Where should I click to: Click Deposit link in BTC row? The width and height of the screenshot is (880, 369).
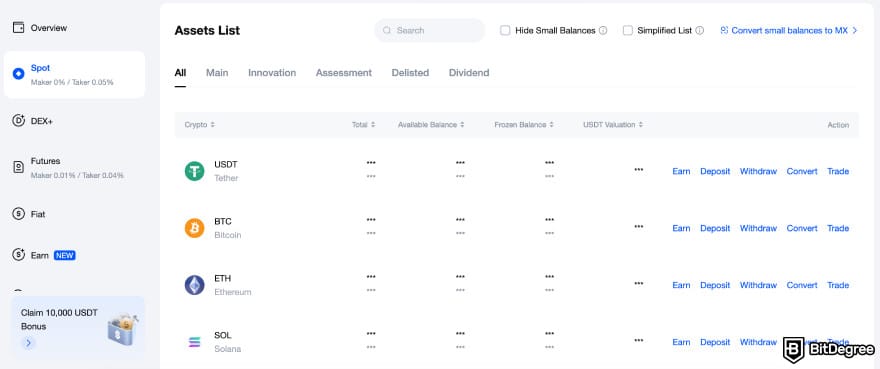(x=715, y=228)
